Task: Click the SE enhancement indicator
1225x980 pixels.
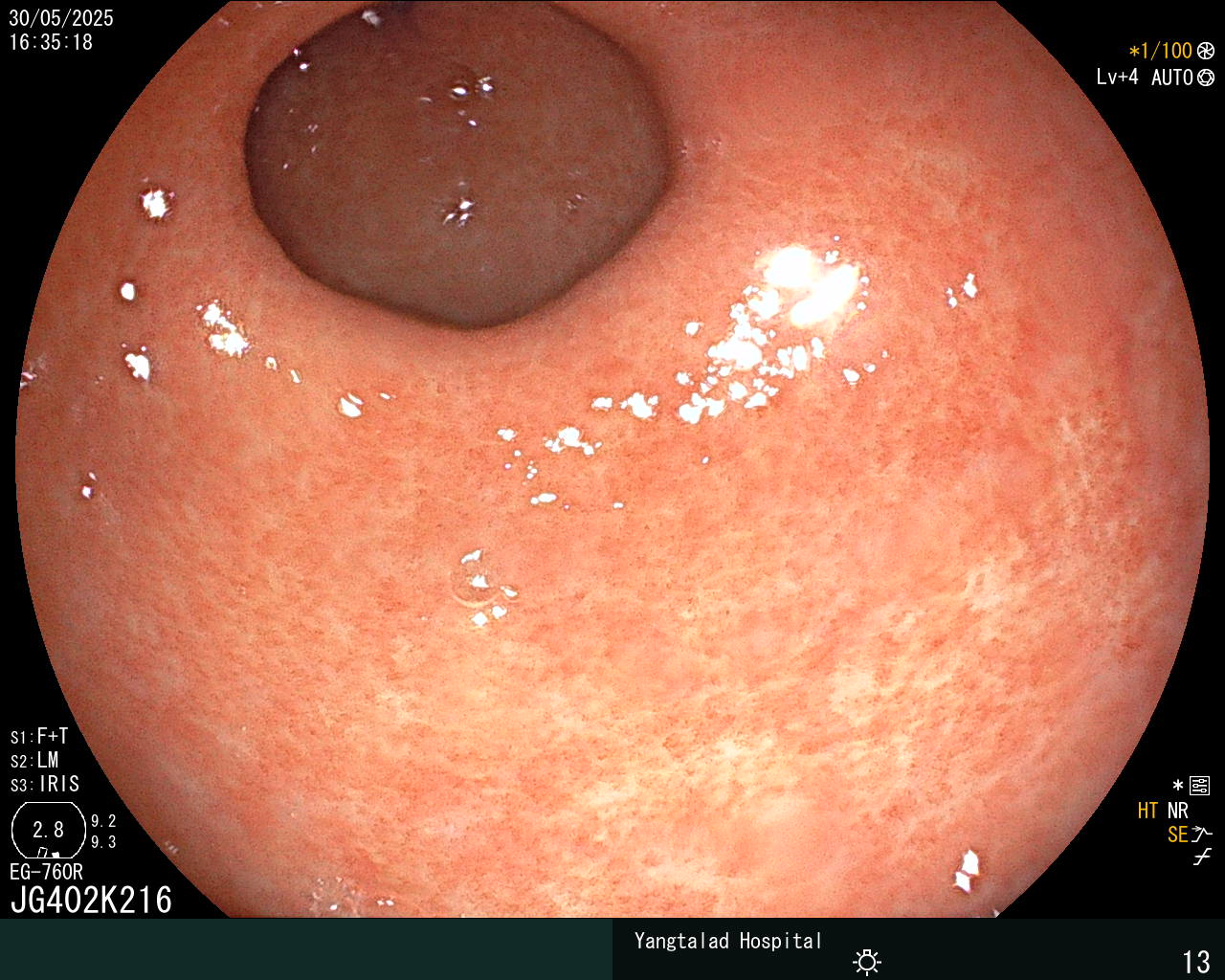Action: click(x=1178, y=835)
